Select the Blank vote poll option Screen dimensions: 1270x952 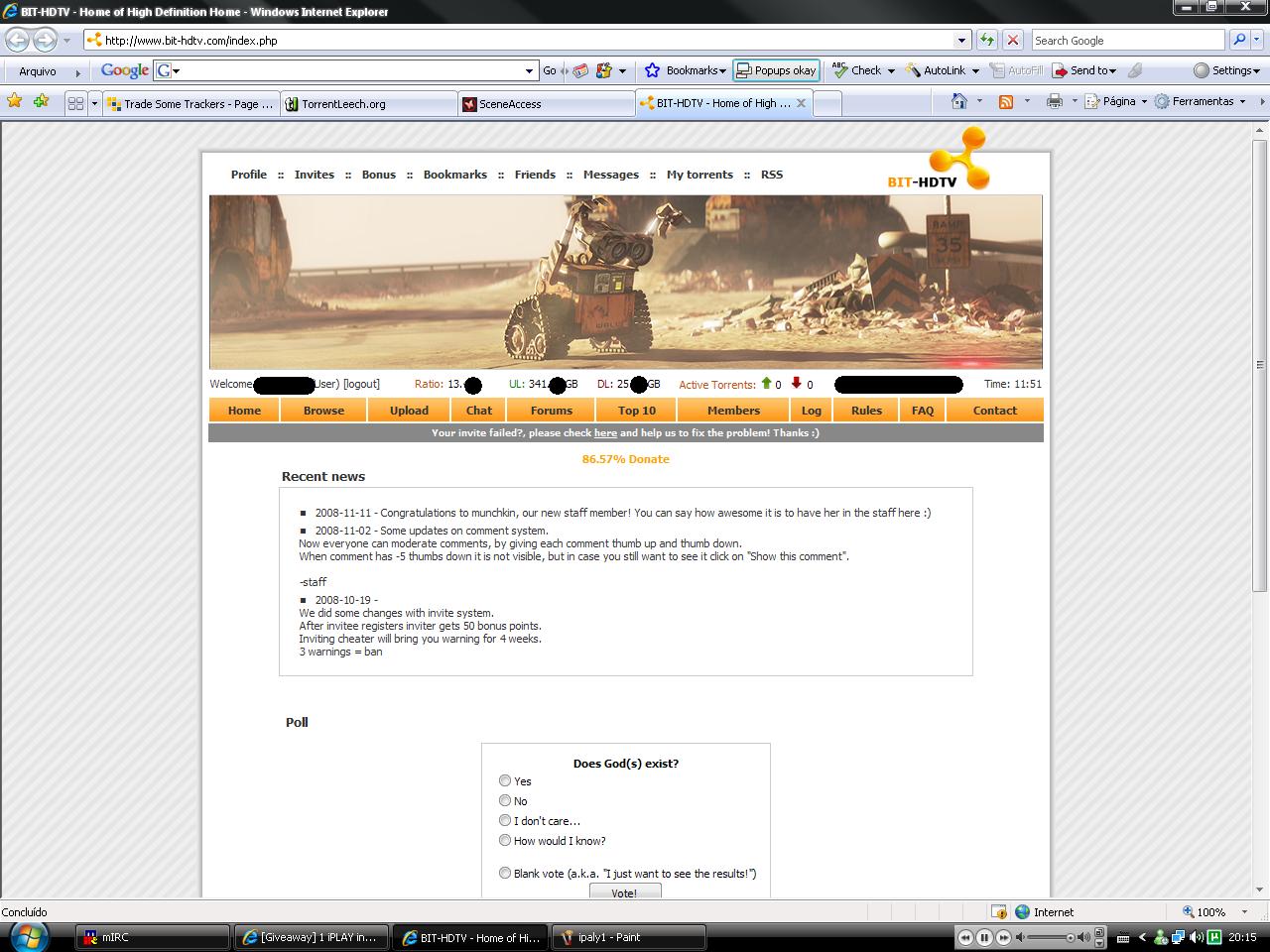[x=505, y=873]
